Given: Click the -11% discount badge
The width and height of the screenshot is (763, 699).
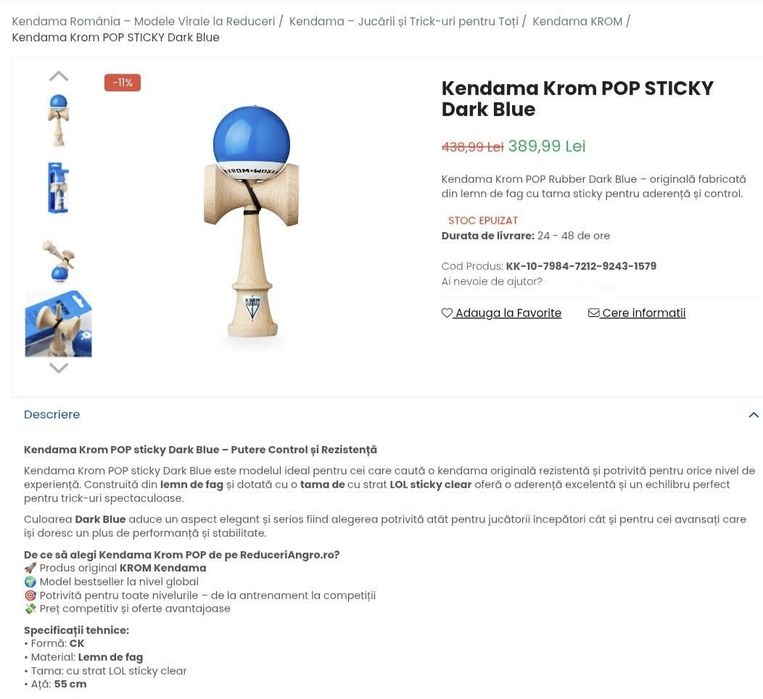Looking at the screenshot, I should [123, 83].
